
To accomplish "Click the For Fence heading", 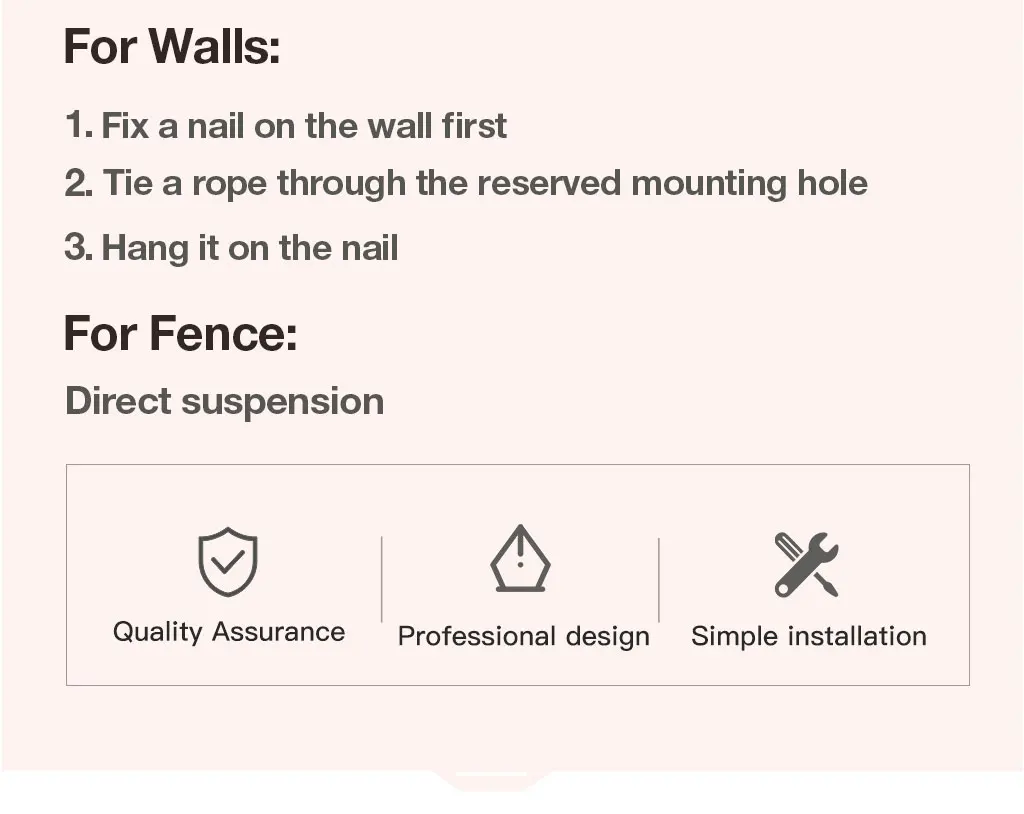I will (180, 333).
